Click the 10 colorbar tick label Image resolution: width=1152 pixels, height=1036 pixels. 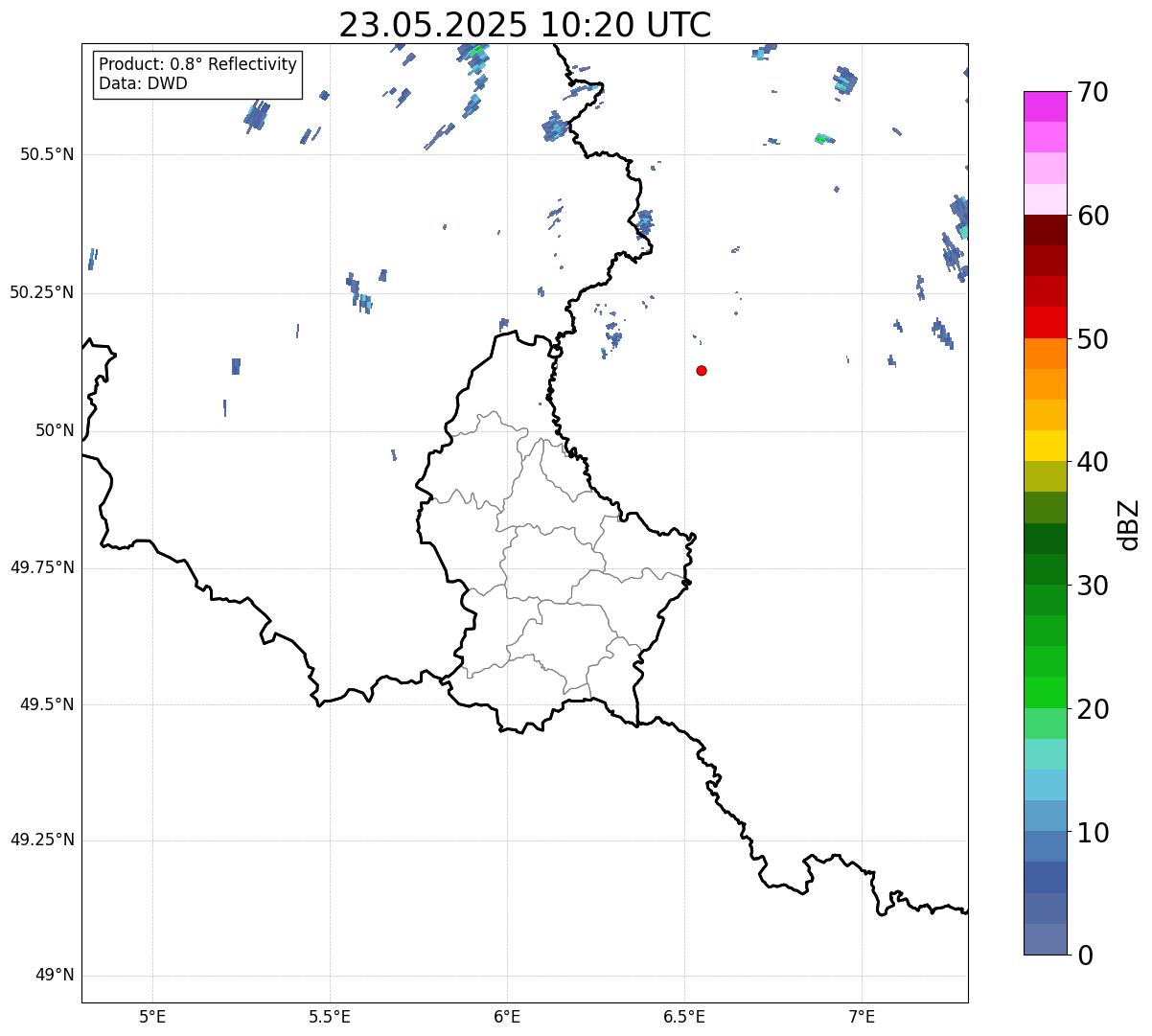(x=1093, y=832)
